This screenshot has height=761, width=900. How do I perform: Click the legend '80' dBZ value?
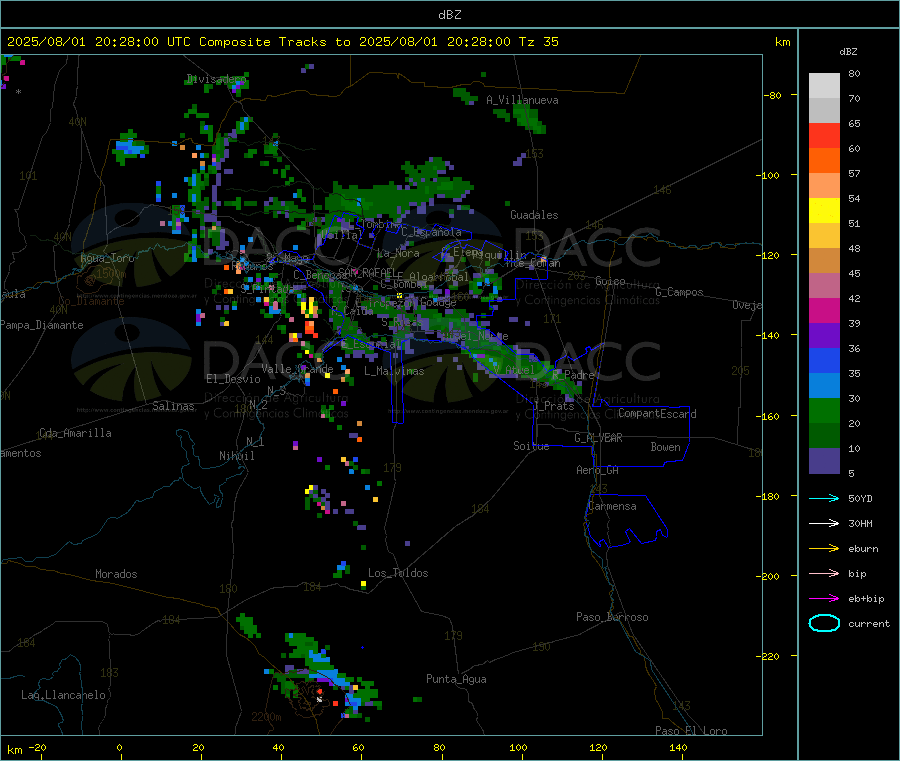[854, 73]
